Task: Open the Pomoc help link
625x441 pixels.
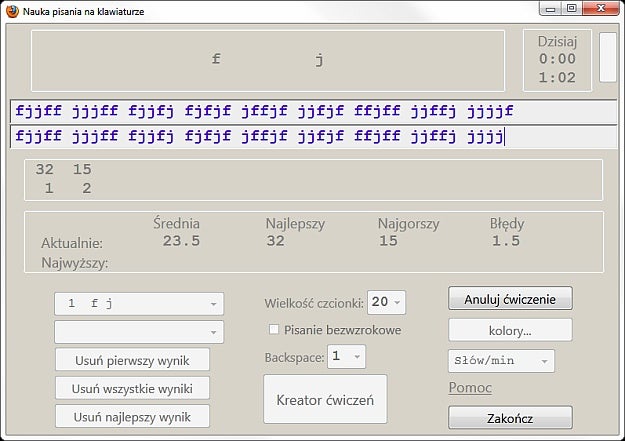Action: pyautogui.click(x=470, y=387)
